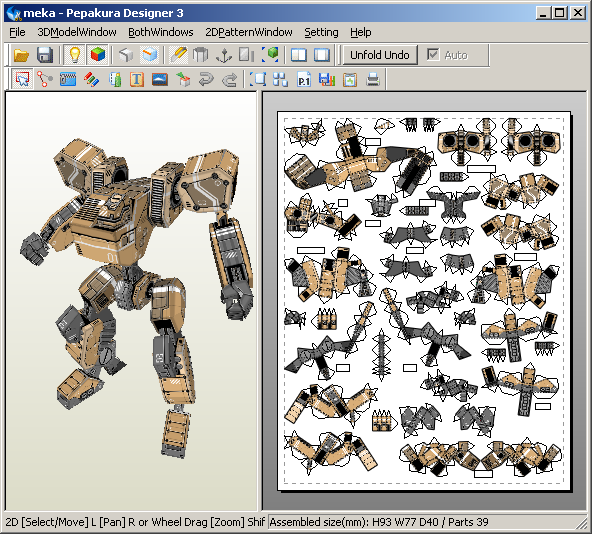Screen dimensions: 592x534
Task: Open the 3DModelWindow menu
Action: (77, 32)
